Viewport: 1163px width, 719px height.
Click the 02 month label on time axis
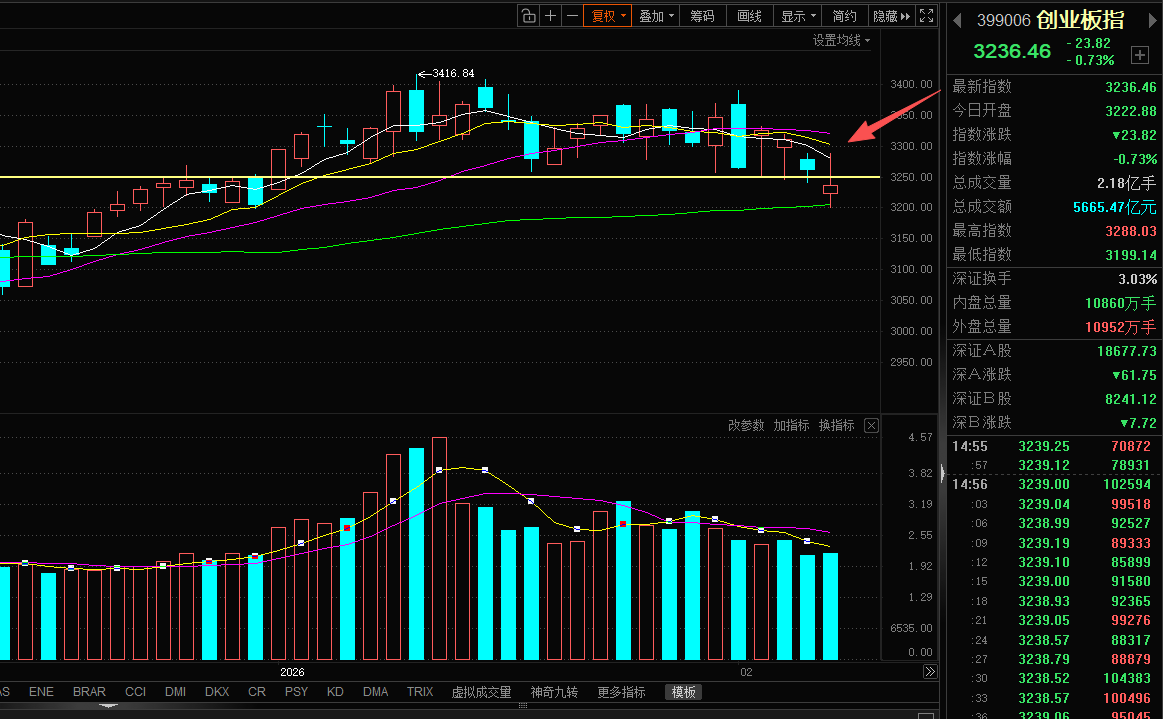pos(746,672)
